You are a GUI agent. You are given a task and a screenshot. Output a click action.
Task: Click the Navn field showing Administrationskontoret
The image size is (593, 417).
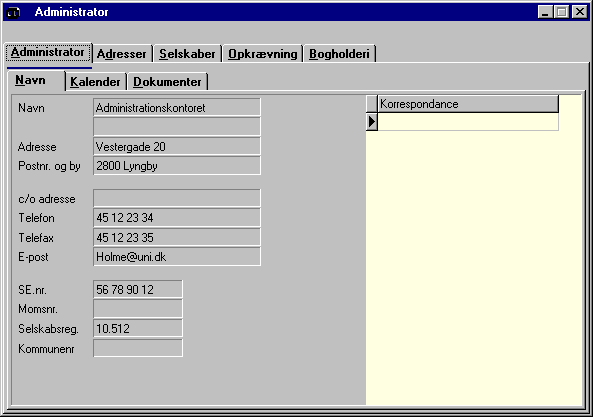point(177,107)
